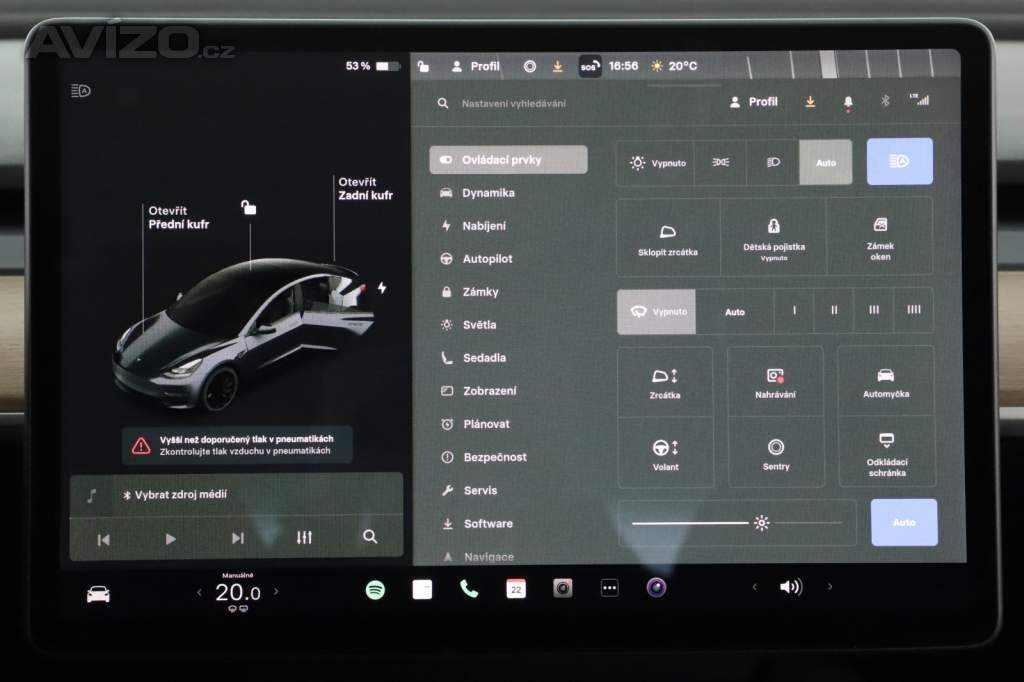Tap the car icon in bottom bar
Viewport: 1024px width, 682px height.
pyautogui.click(x=98, y=593)
